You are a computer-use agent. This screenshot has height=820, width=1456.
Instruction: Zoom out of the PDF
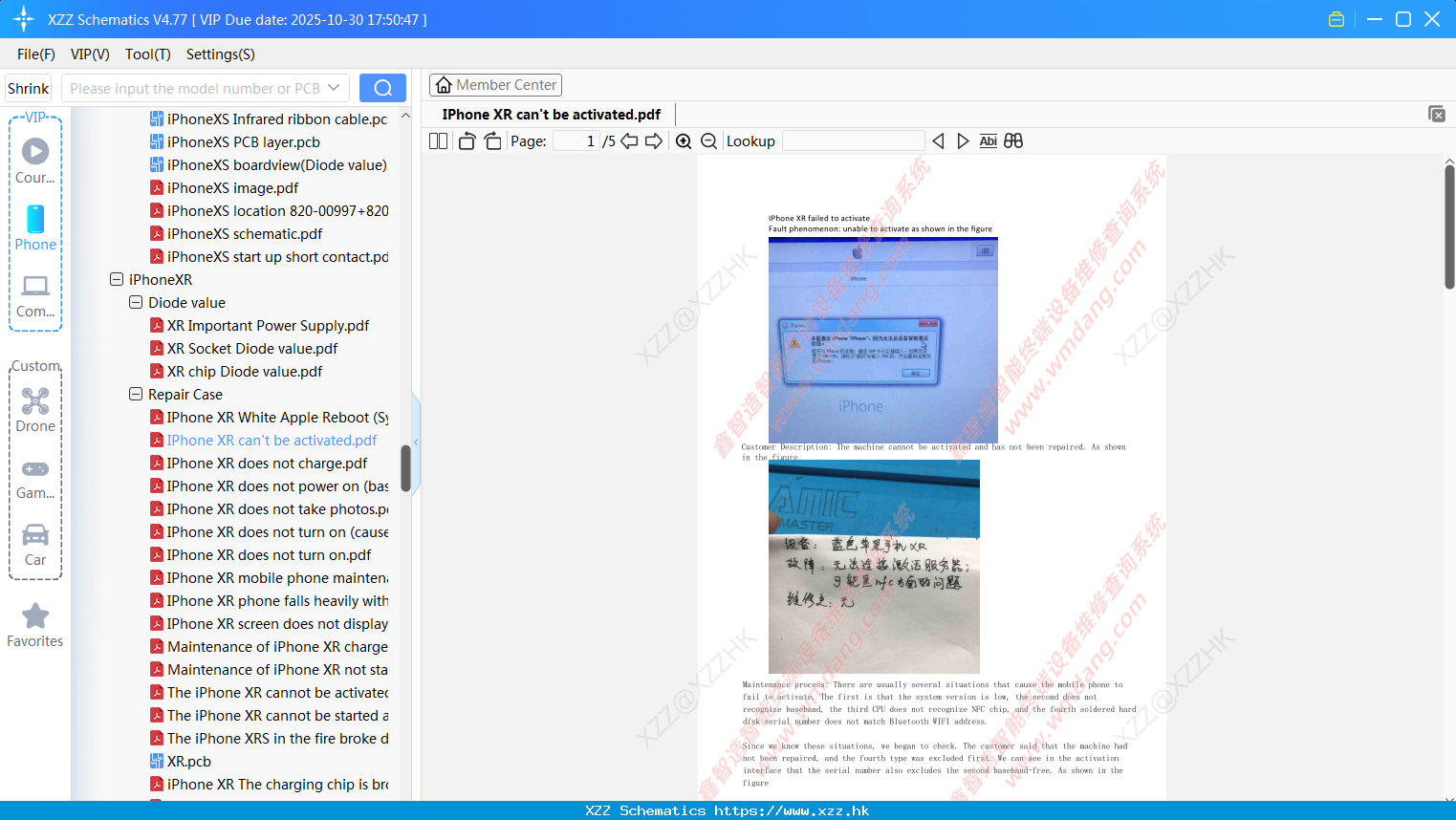pyautogui.click(x=708, y=140)
